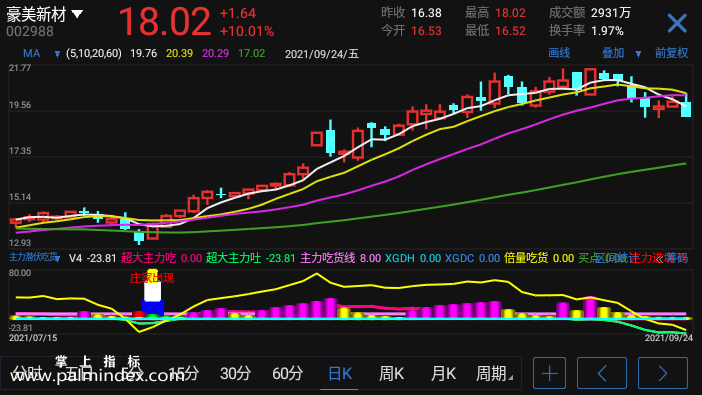Click the stock code 002988
The image size is (702, 395).
coord(30,31)
